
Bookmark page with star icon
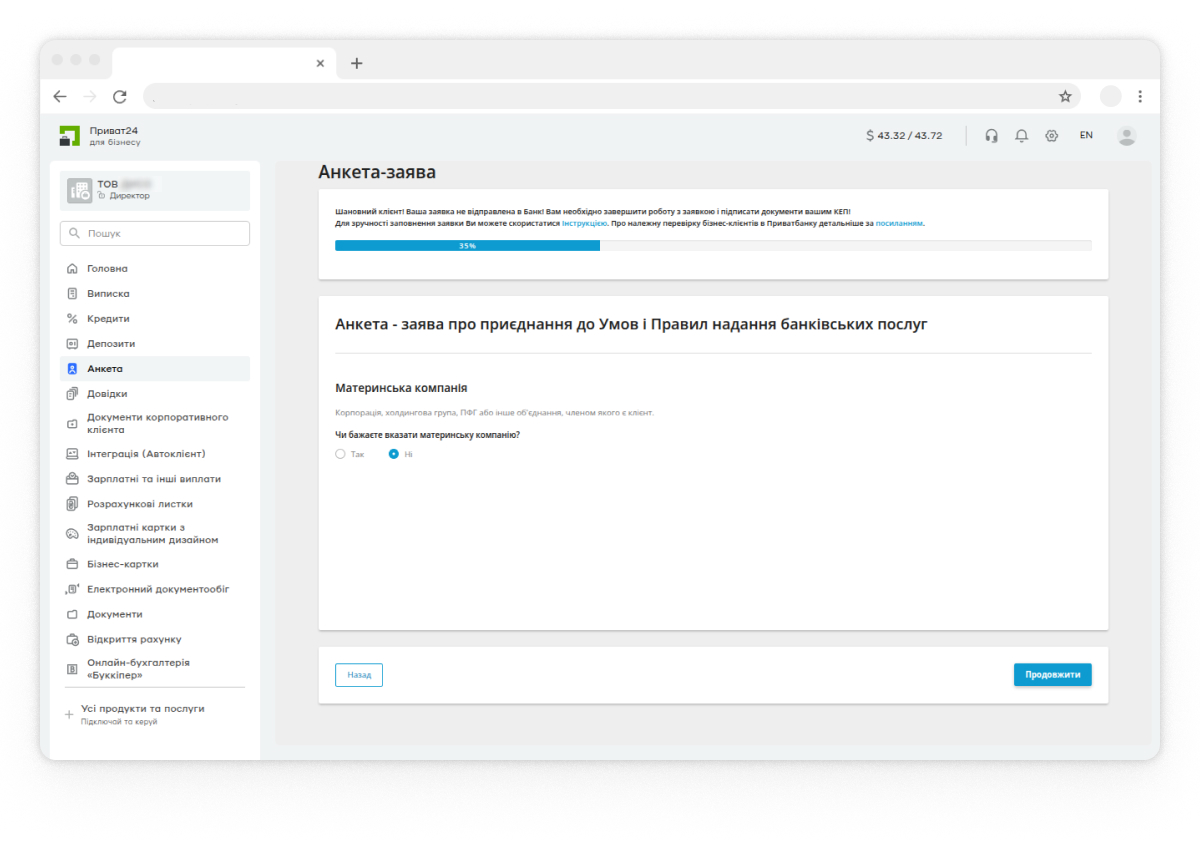(1065, 96)
